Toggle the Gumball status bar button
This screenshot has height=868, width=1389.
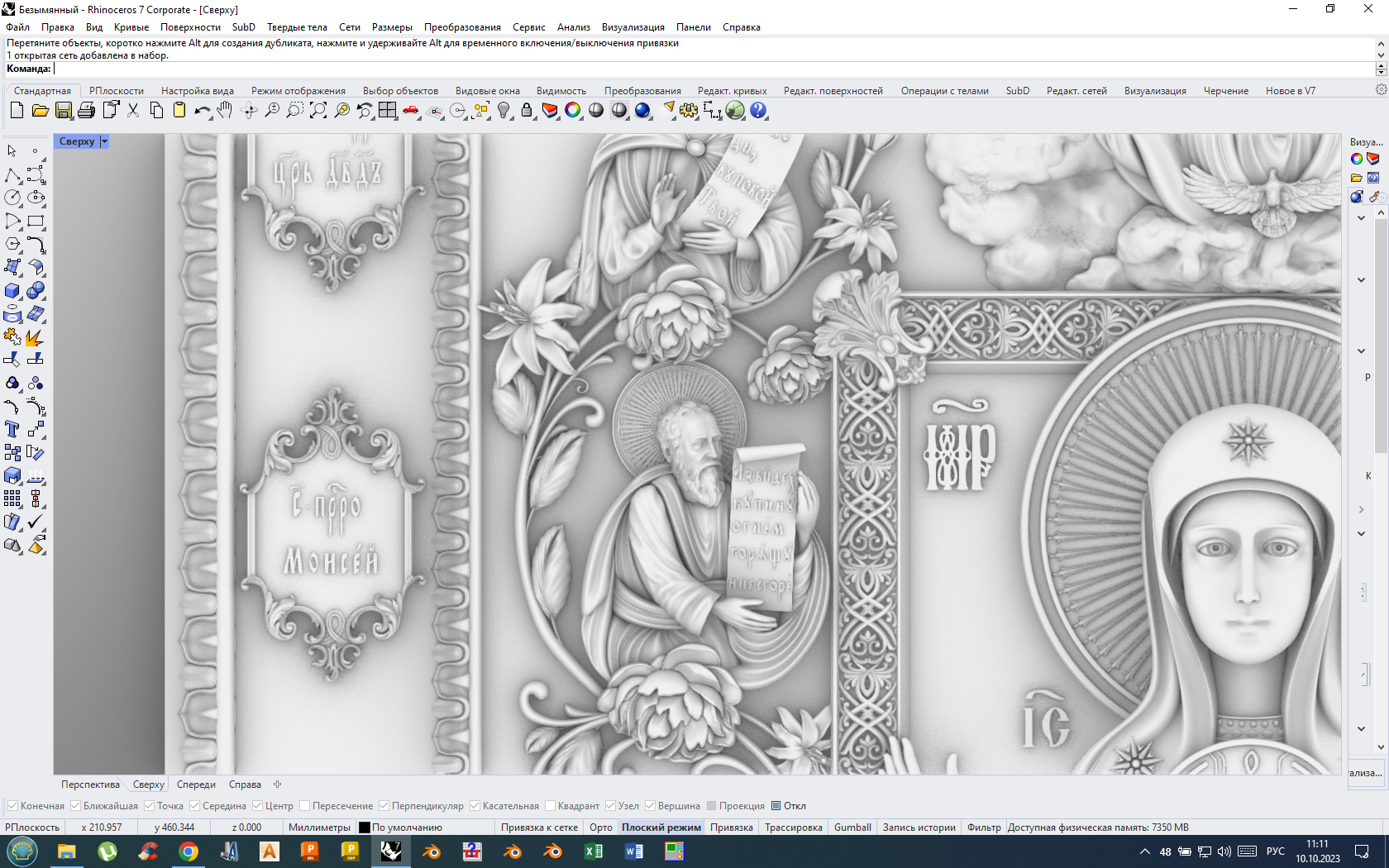tap(852, 827)
